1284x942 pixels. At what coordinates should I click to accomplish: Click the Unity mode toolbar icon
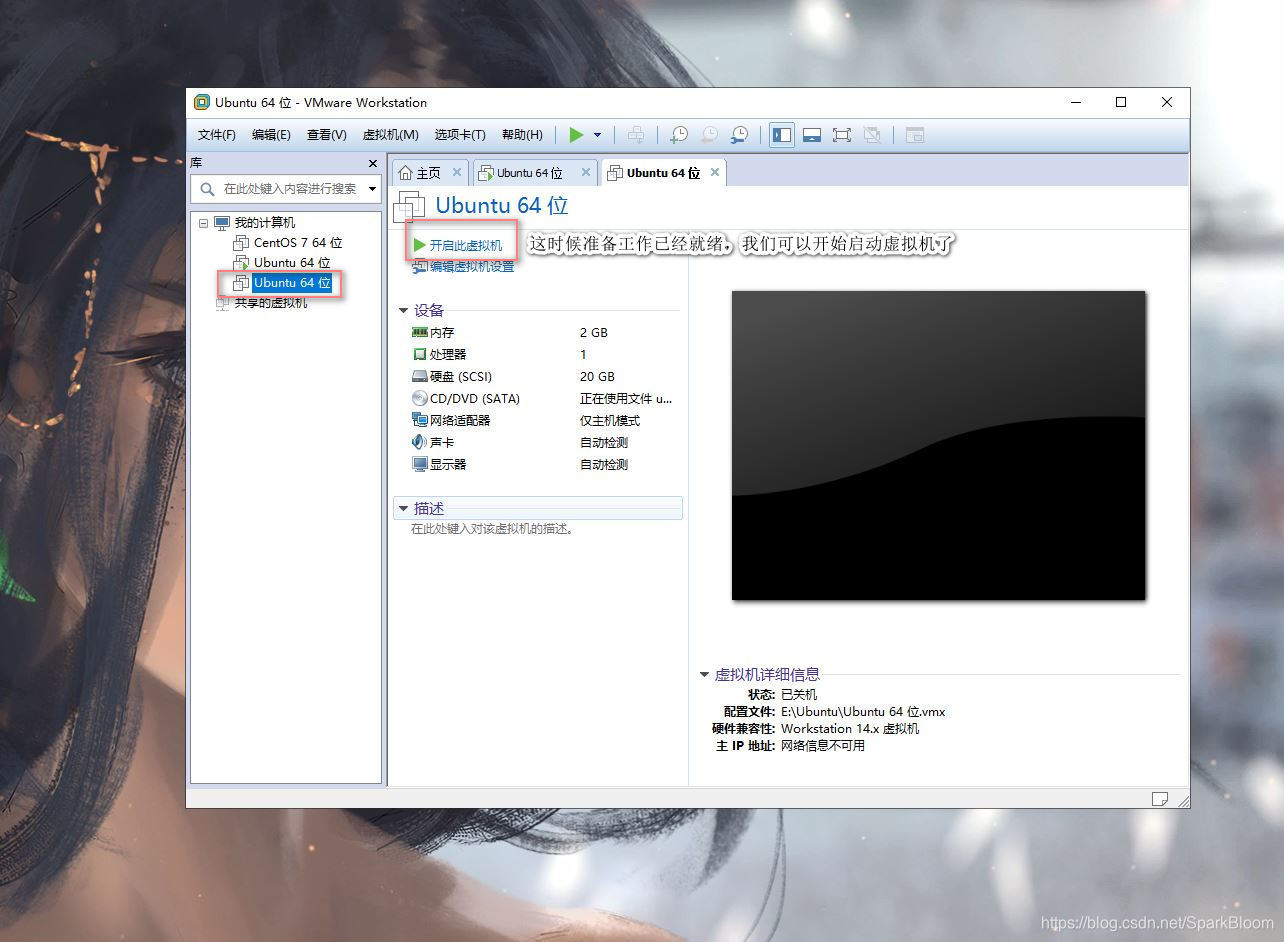(872, 135)
